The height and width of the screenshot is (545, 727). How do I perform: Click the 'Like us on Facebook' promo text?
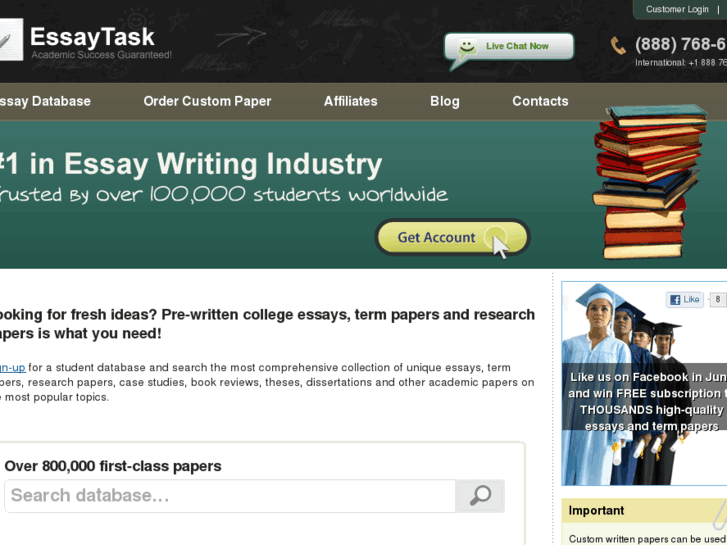(648, 401)
